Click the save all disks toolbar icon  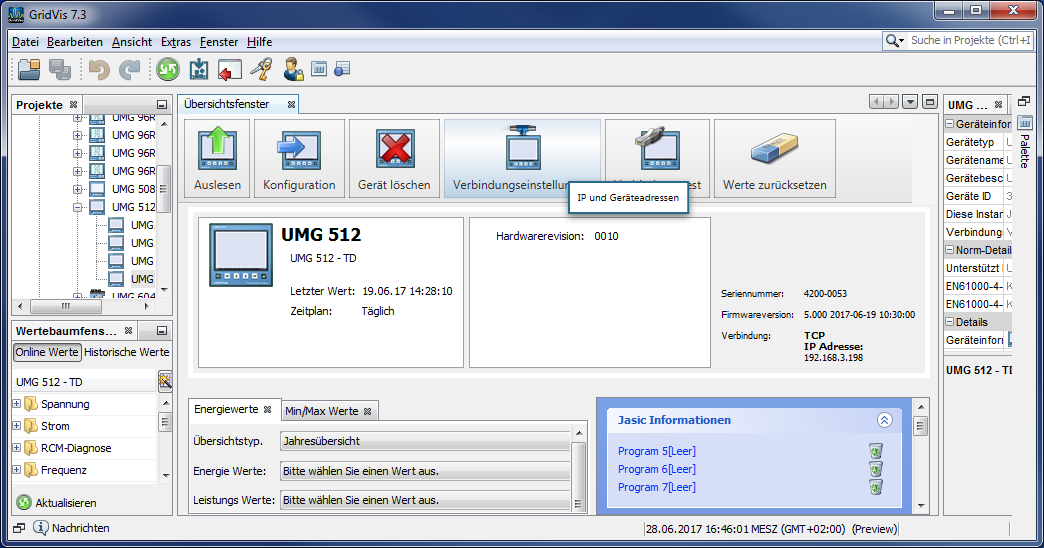(61, 69)
